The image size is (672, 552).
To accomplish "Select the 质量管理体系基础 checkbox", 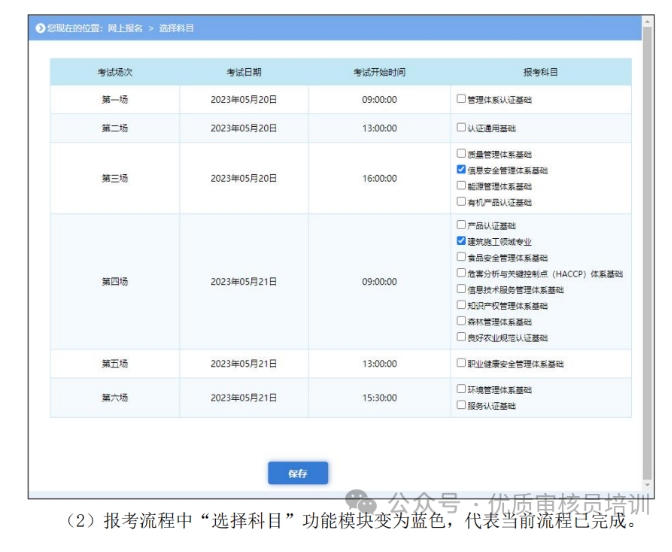I will click(x=461, y=155).
